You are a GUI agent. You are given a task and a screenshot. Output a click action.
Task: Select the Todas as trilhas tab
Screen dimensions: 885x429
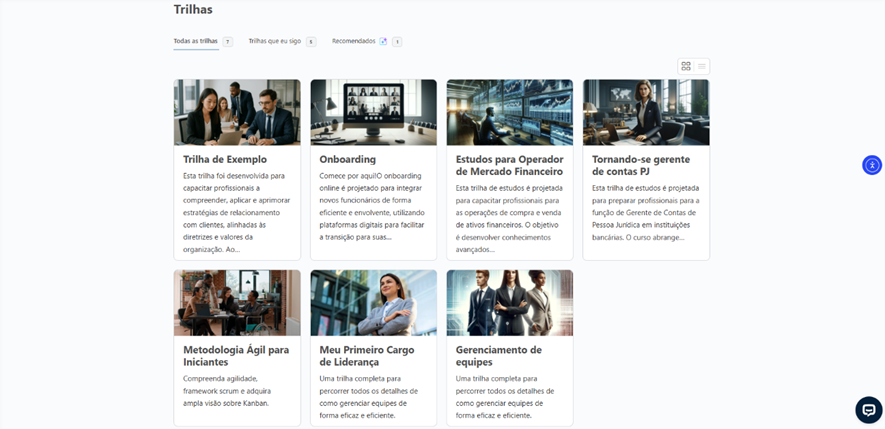click(195, 42)
